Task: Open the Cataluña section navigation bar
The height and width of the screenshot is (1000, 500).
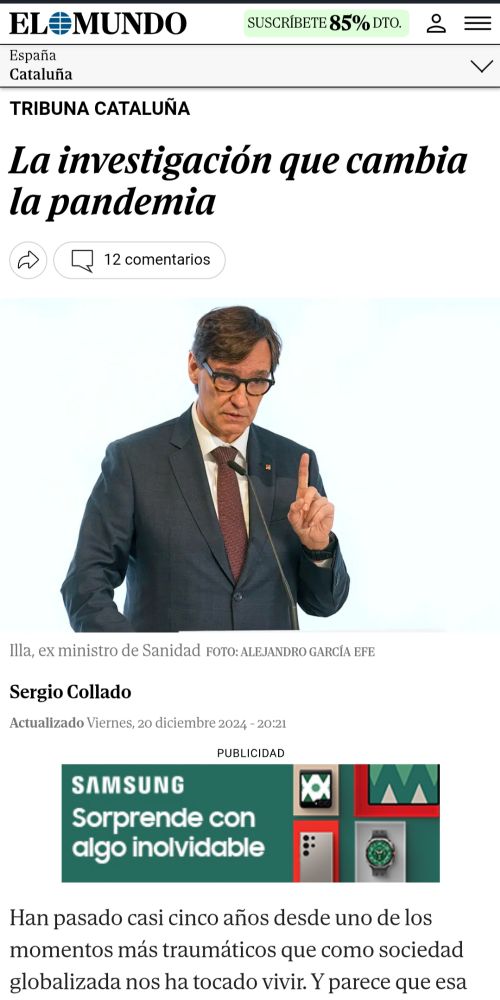Action: click(250, 66)
